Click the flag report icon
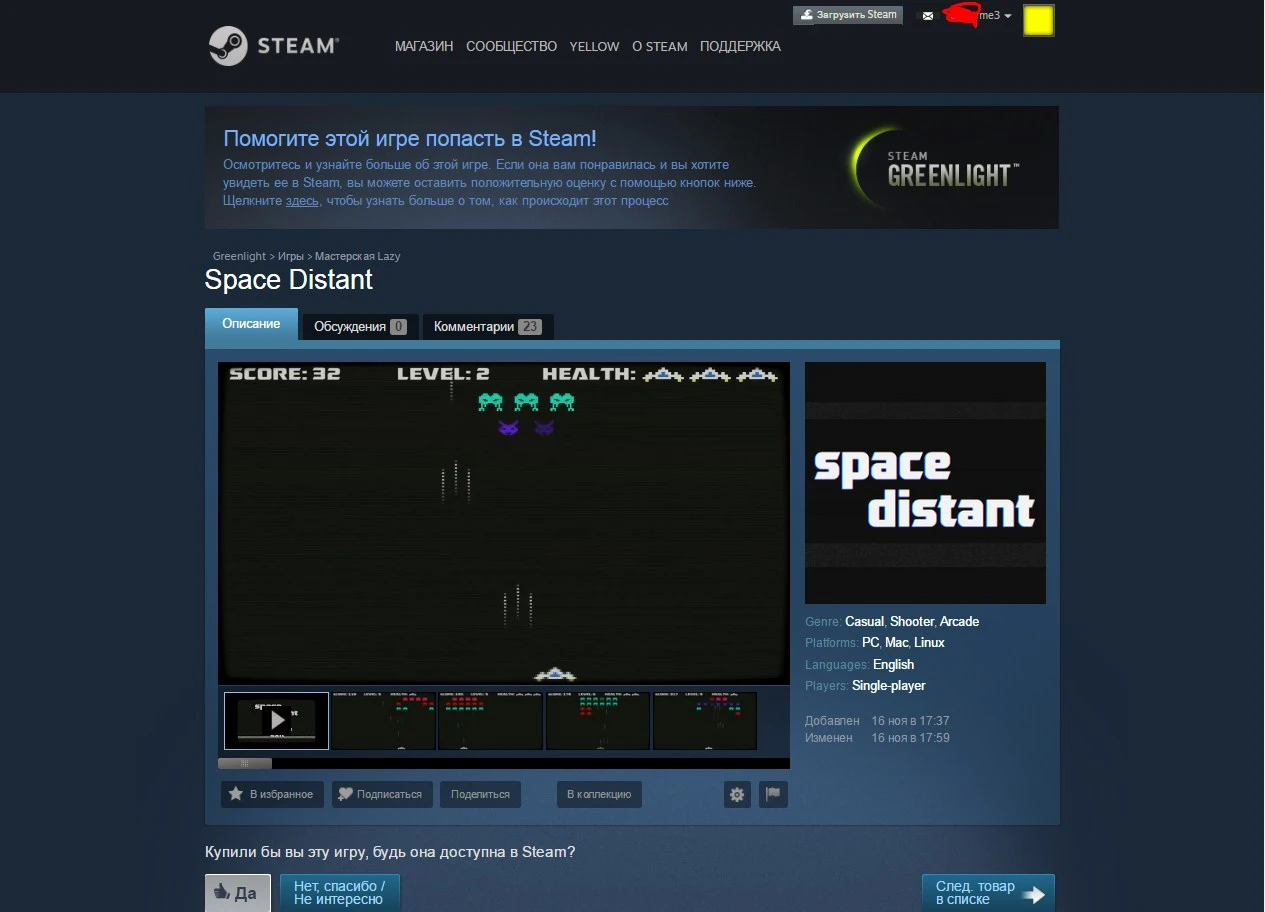This screenshot has width=1265, height=912. coord(773,794)
